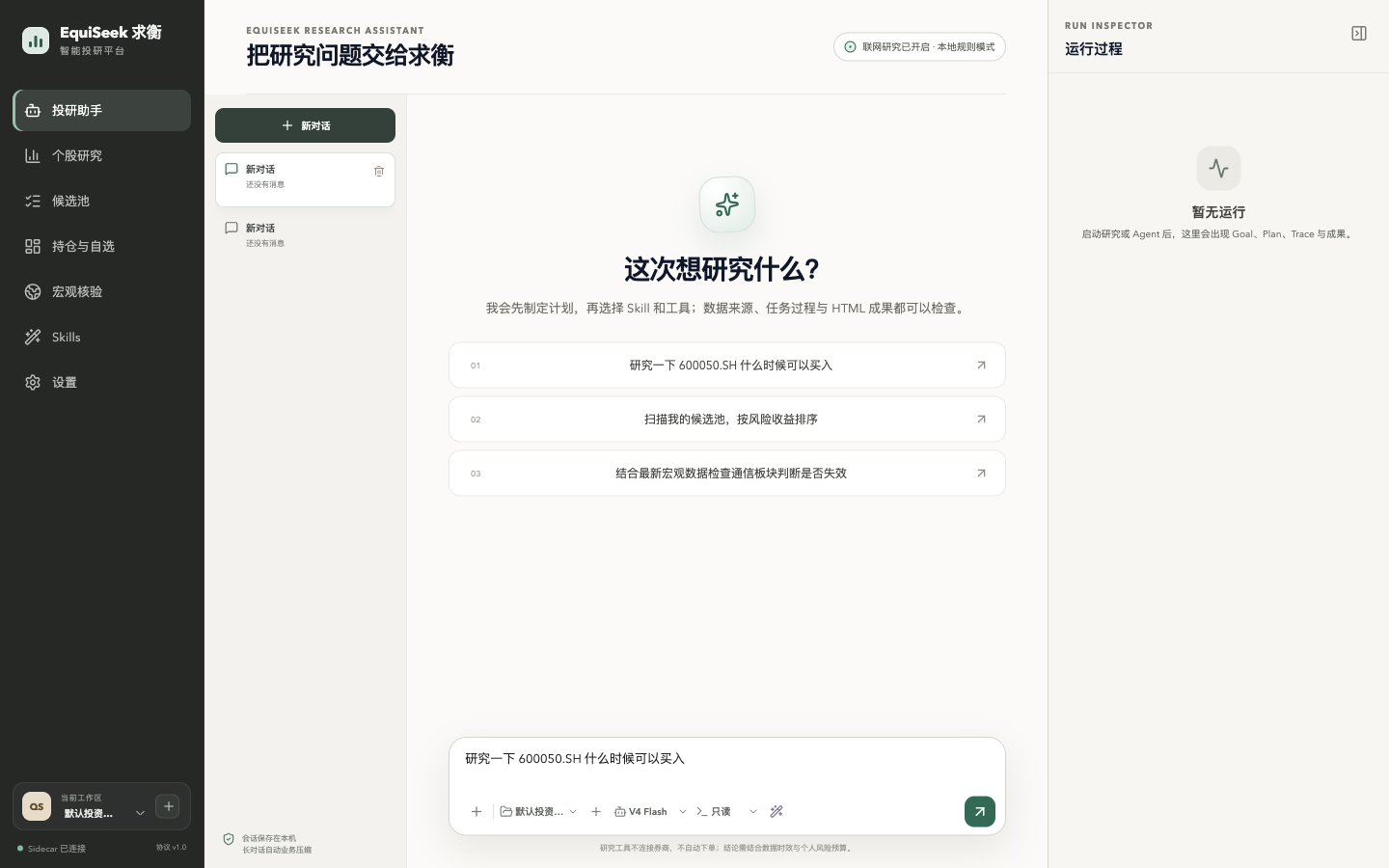Viewport: 1389px width, 868px height.
Task: Click the purple magic wand icon in composer
Action: 776,811
